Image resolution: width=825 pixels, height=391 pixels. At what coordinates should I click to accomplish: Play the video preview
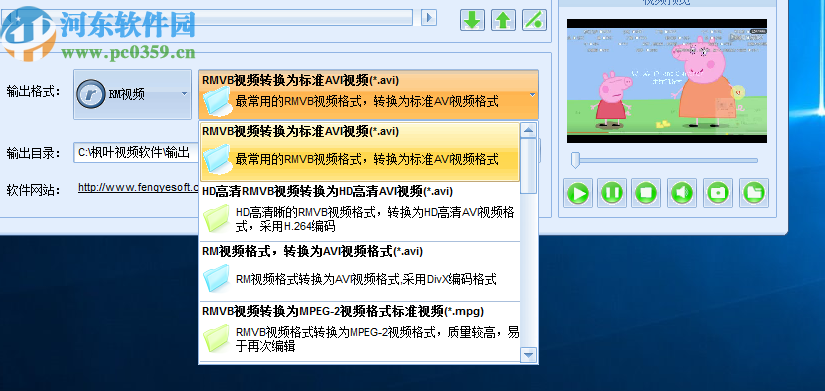point(578,193)
